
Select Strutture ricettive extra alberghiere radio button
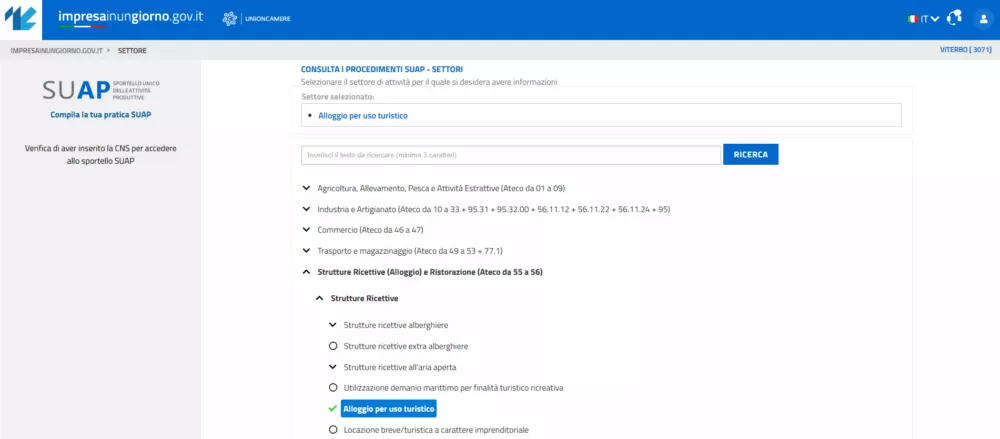pyautogui.click(x=333, y=346)
